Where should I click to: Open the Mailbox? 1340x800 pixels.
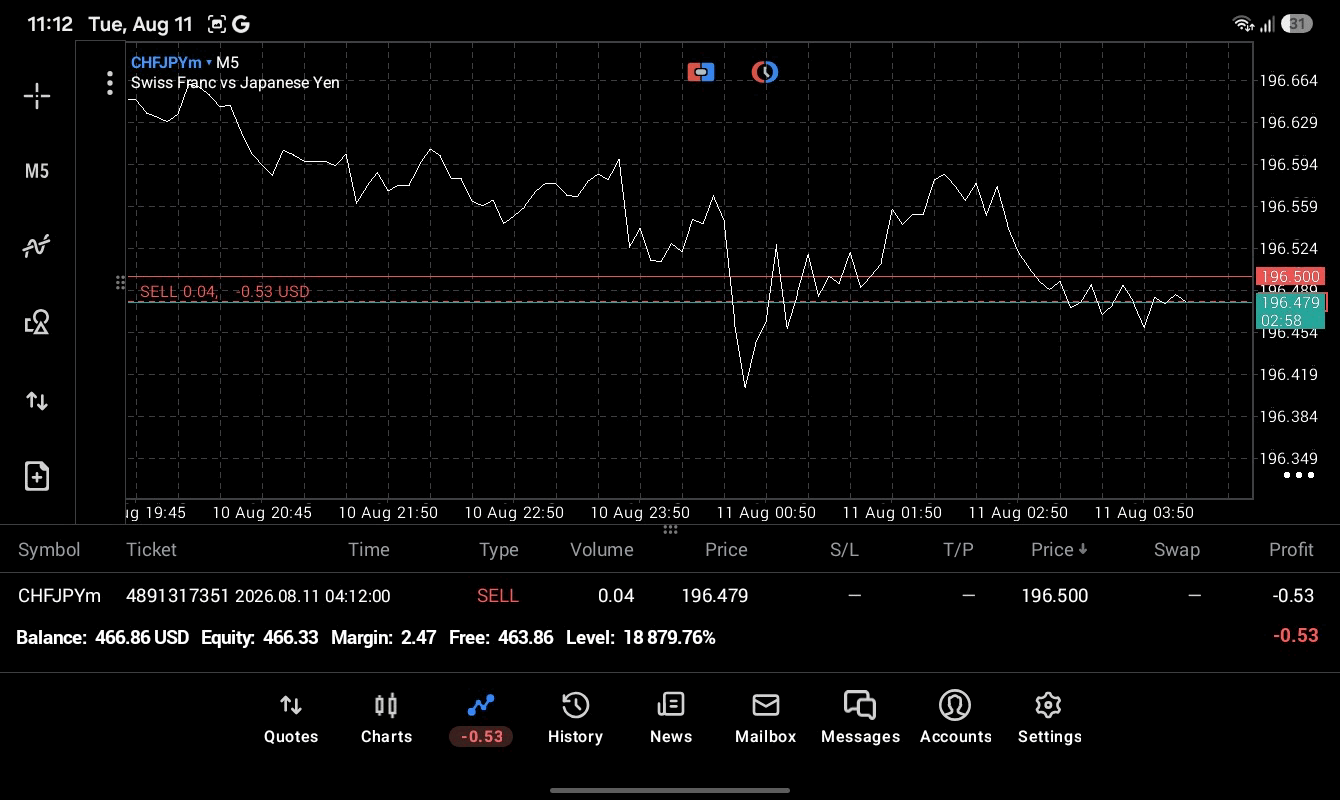[x=765, y=719]
